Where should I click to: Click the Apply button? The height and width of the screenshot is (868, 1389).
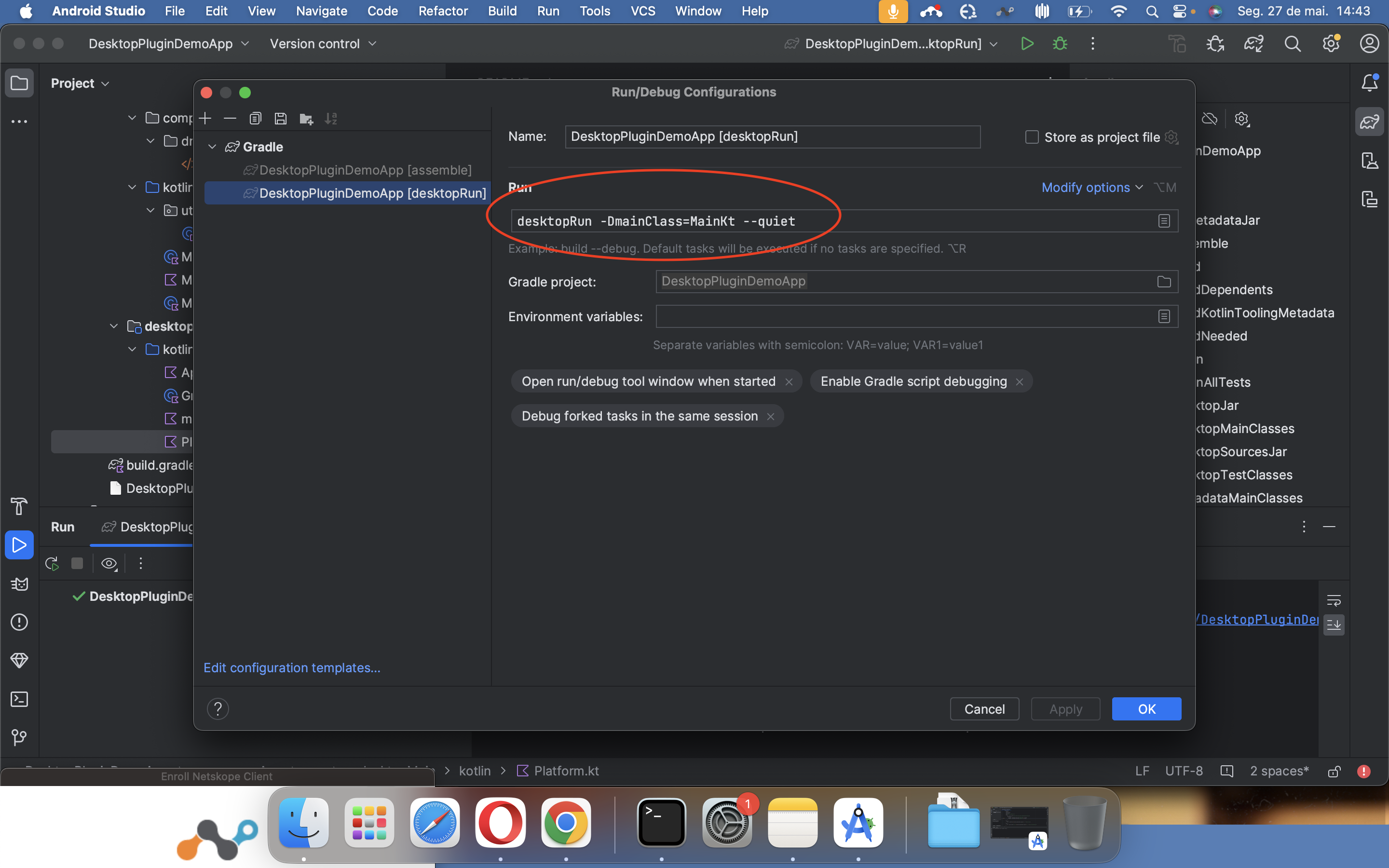(1066, 709)
